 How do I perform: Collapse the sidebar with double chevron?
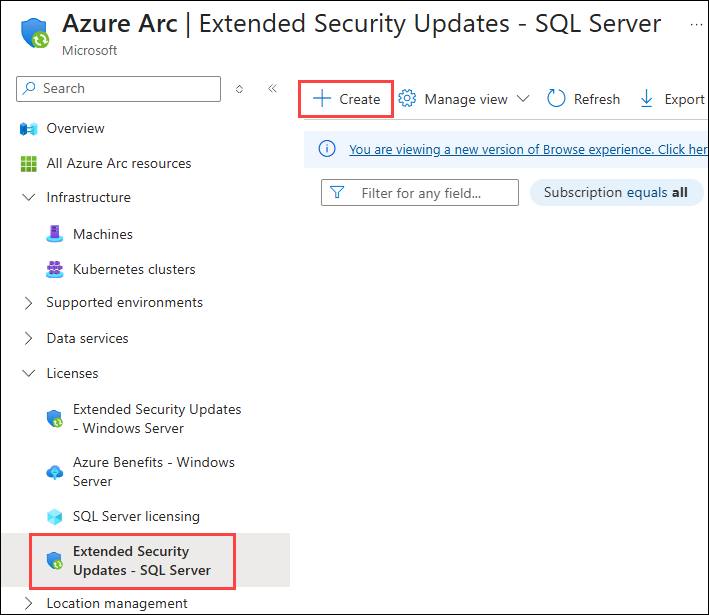point(272,88)
